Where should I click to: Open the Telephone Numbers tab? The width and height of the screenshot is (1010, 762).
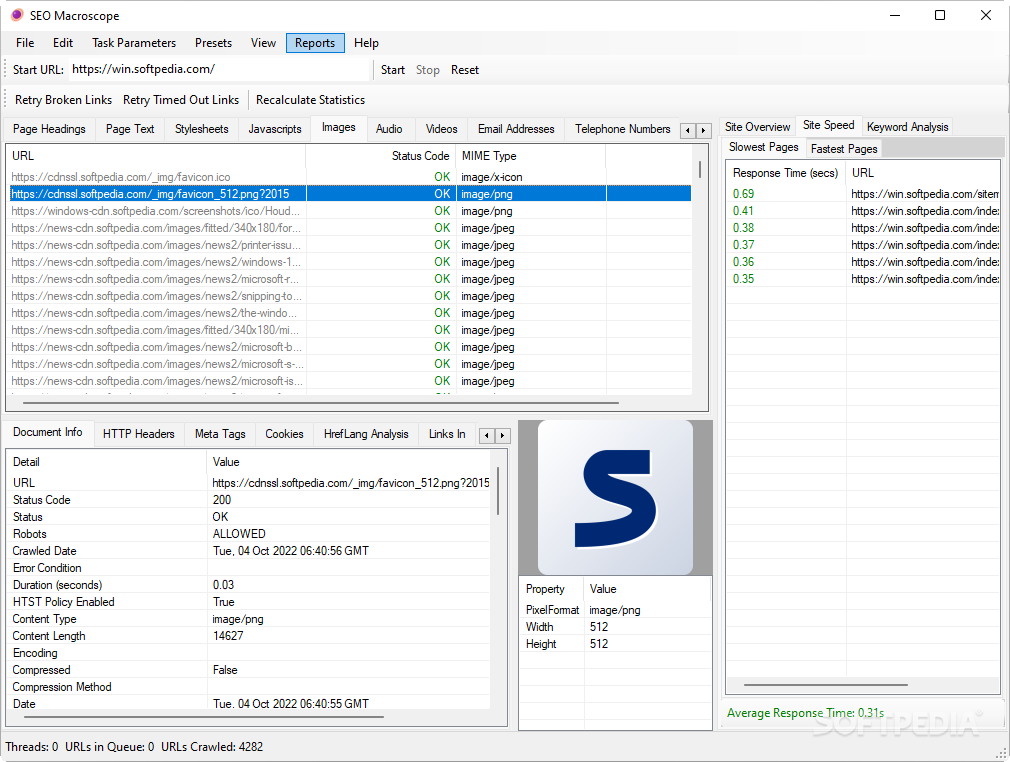pyautogui.click(x=622, y=129)
